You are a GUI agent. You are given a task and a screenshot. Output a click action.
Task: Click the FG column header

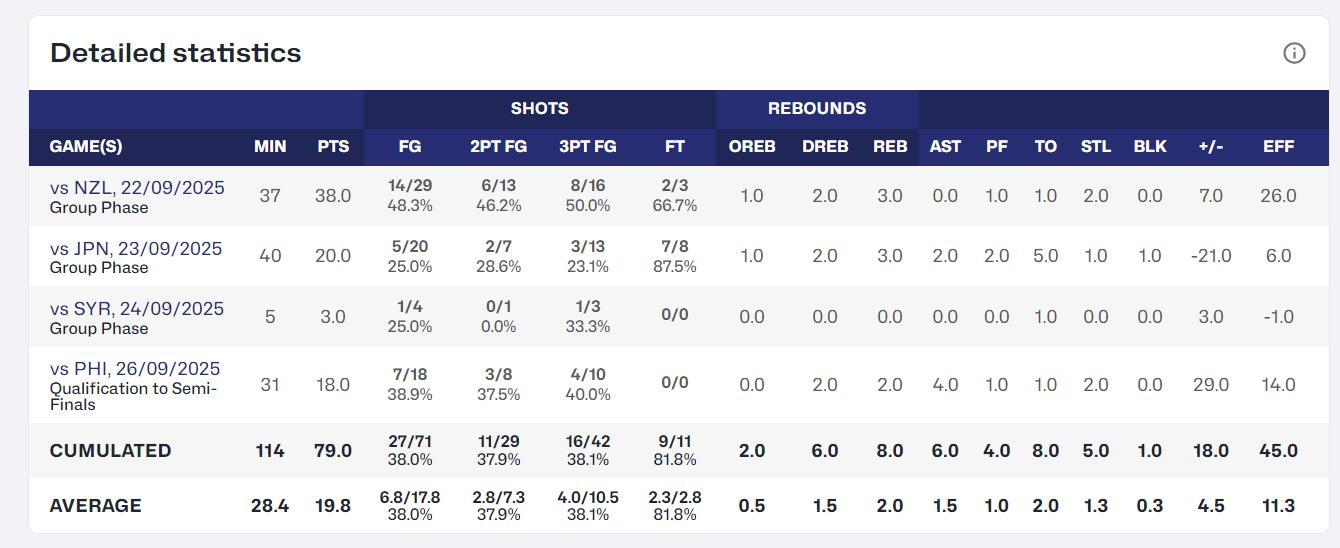coord(410,146)
